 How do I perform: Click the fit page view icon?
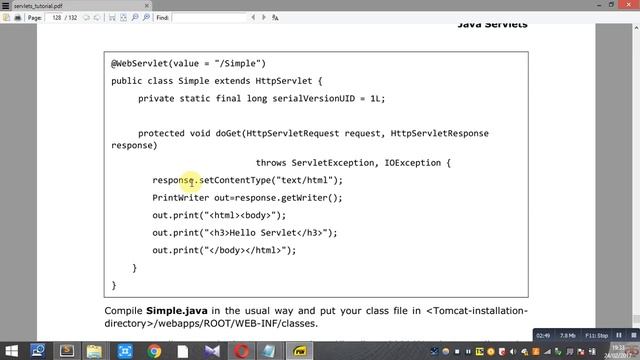click(x=123, y=18)
